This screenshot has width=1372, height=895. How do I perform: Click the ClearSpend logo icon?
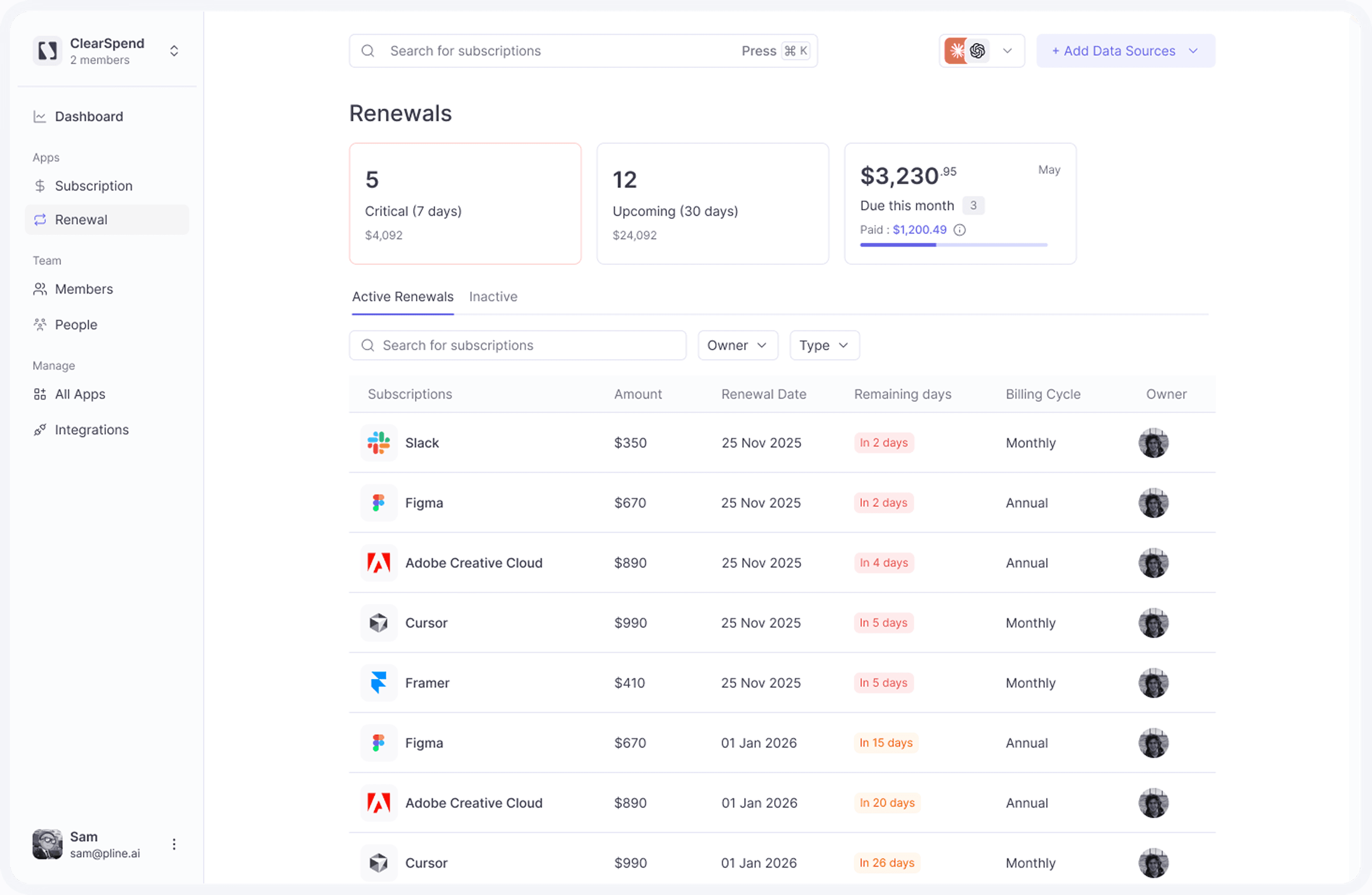tap(47, 51)
